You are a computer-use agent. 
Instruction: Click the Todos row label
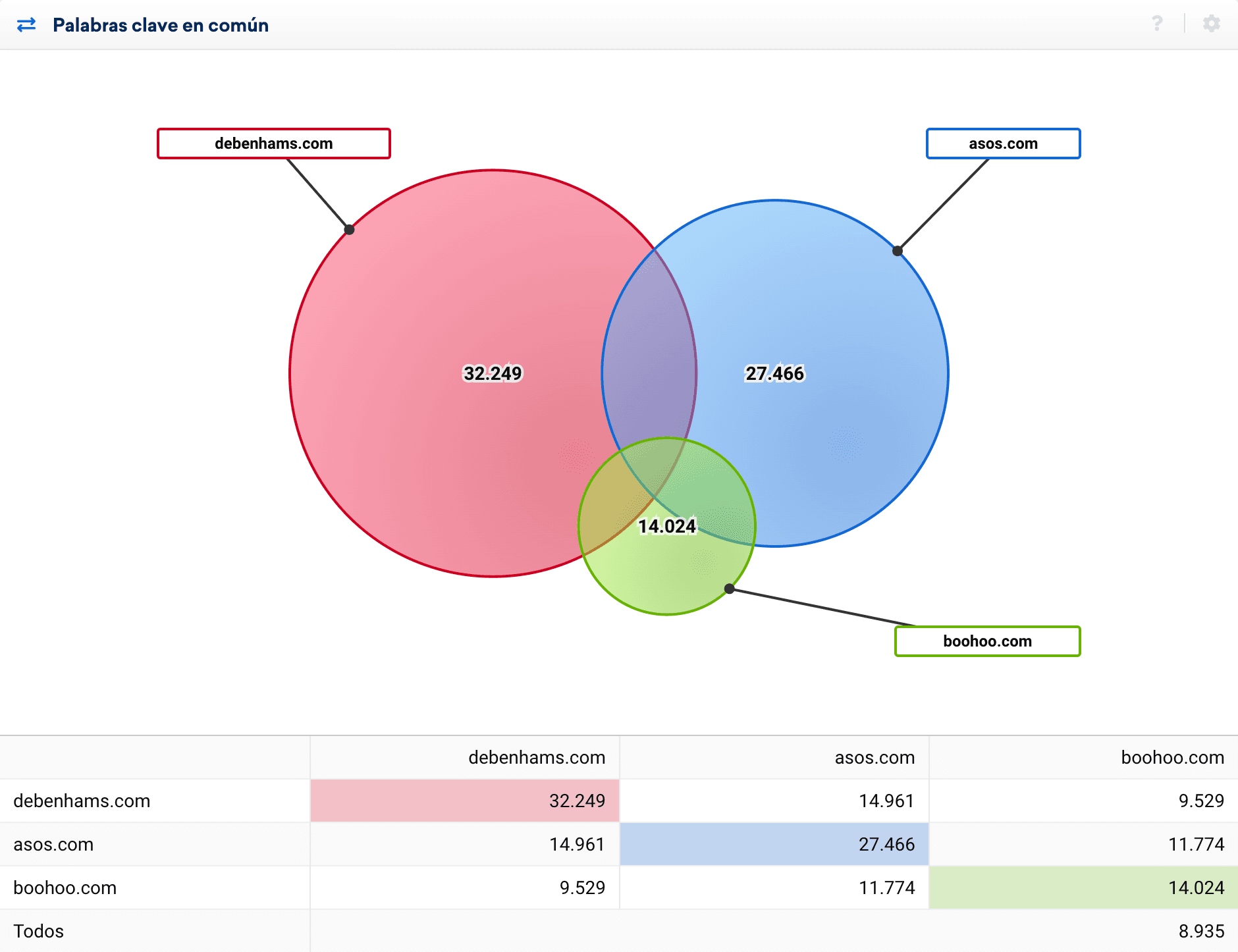click(x=39, y=931)
